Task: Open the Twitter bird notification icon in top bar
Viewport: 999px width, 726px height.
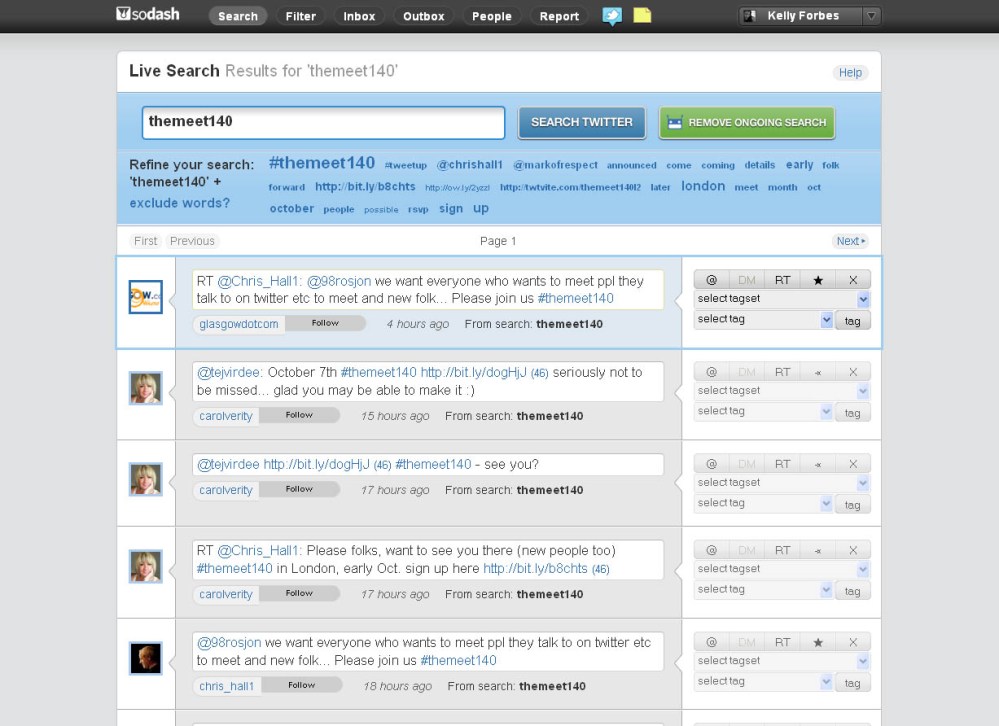Action: click(613, 16)
